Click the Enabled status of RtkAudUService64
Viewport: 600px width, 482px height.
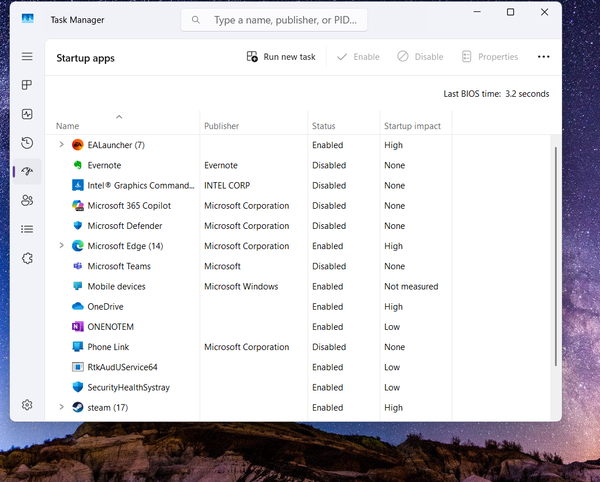(328, 367)
